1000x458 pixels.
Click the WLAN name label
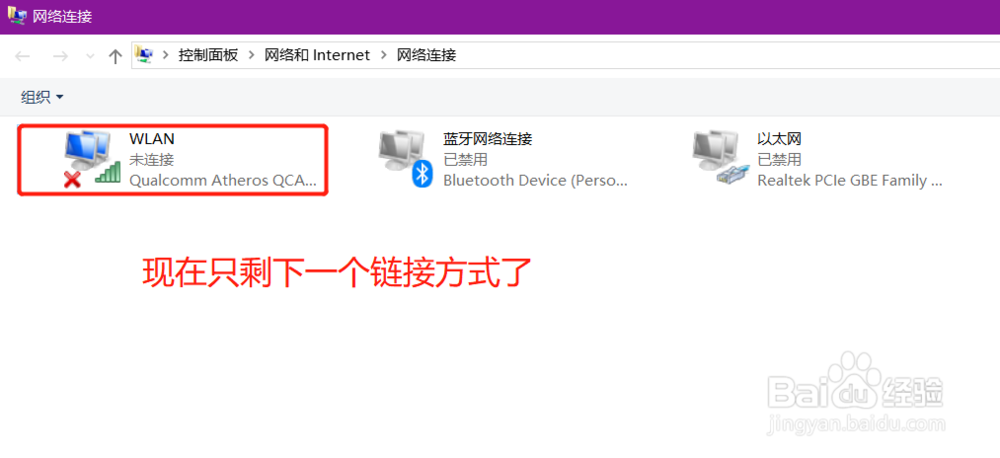click(152, 138)
